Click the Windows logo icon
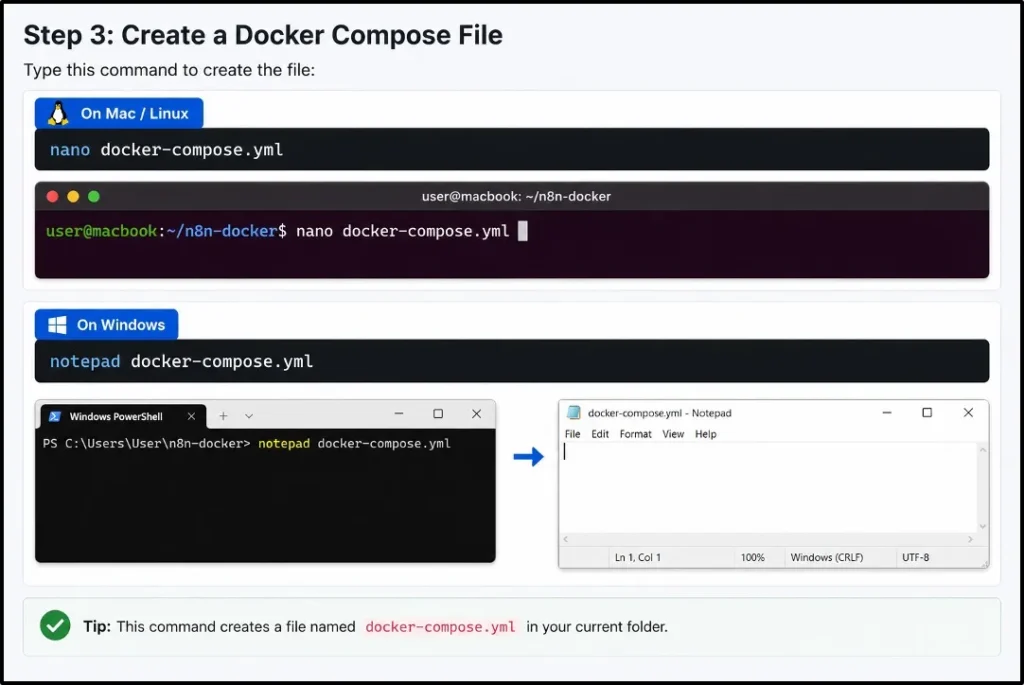The width and height of the screenshot is (1024, 685). (57, 325)
